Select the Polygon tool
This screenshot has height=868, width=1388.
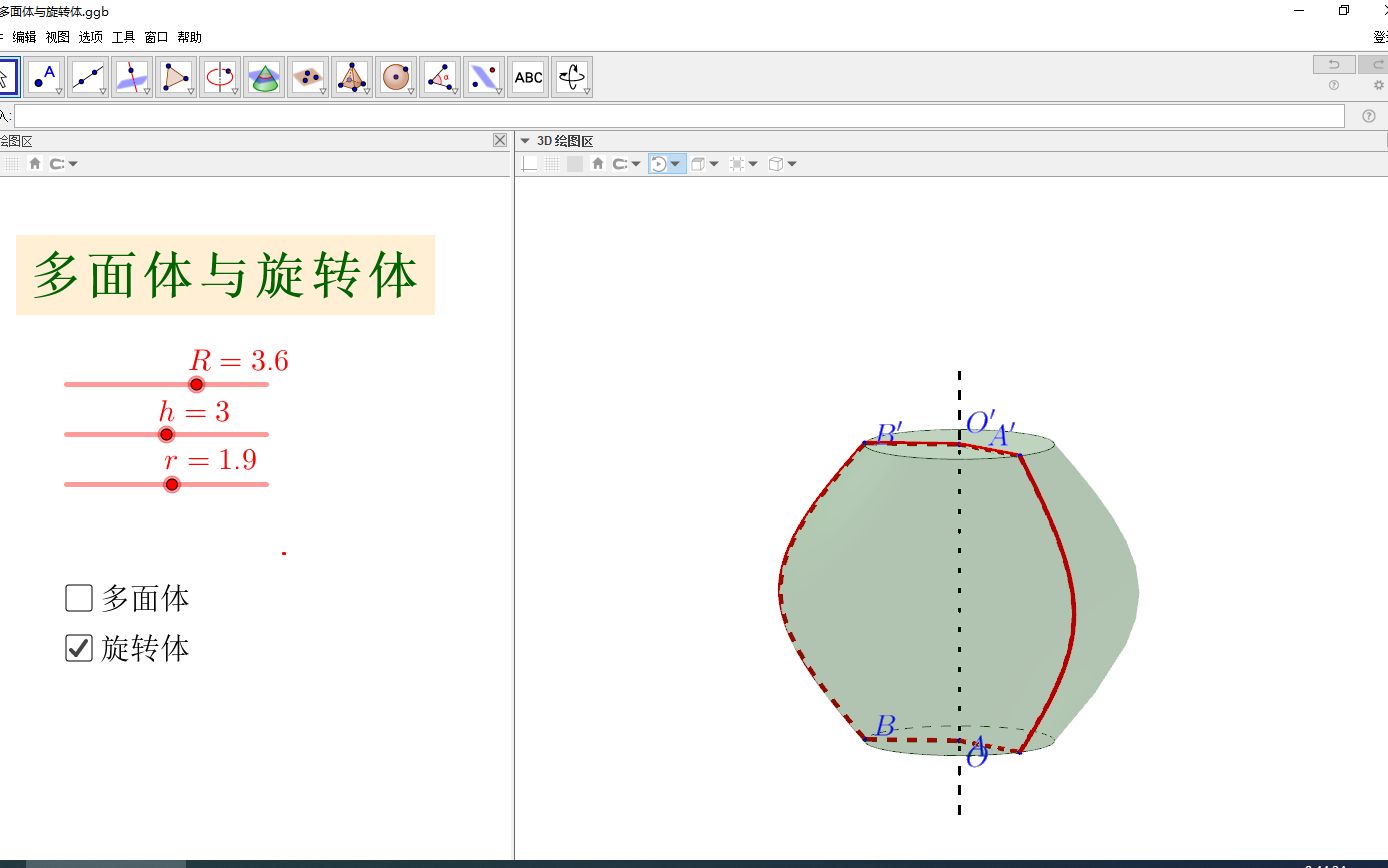coord(176,77)
